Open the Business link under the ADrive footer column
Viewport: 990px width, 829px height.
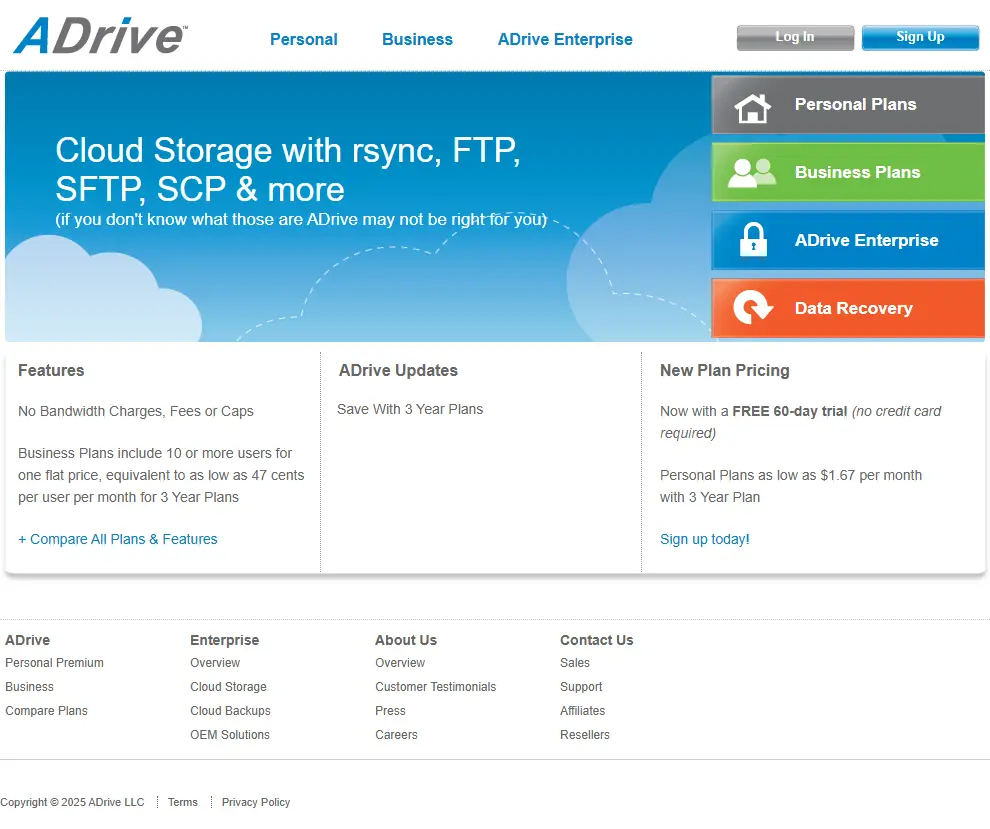click(x=29, y=687)
